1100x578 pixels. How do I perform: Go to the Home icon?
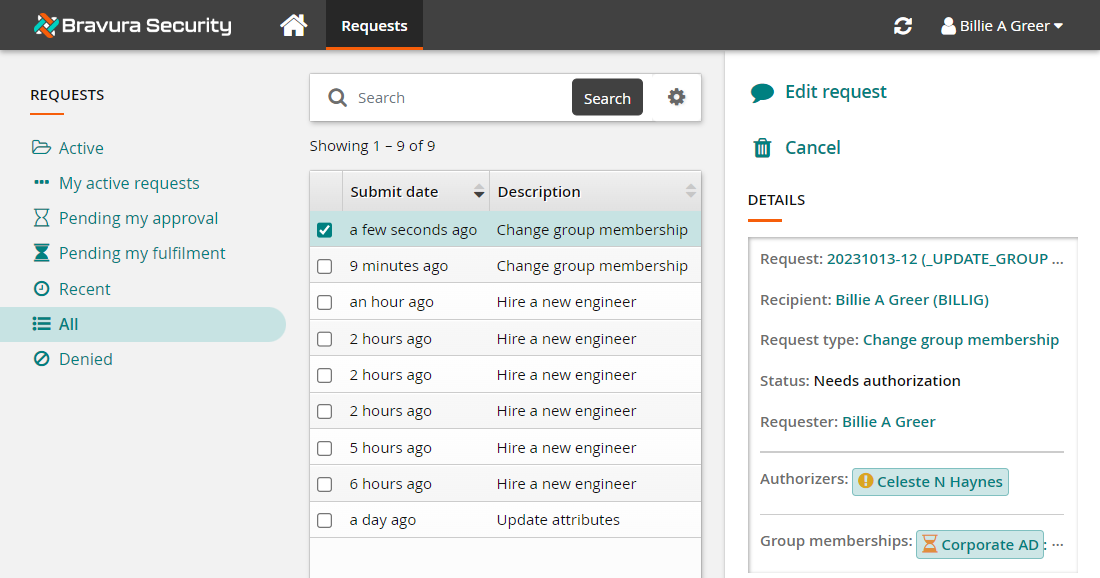click(x=293, y=25)
